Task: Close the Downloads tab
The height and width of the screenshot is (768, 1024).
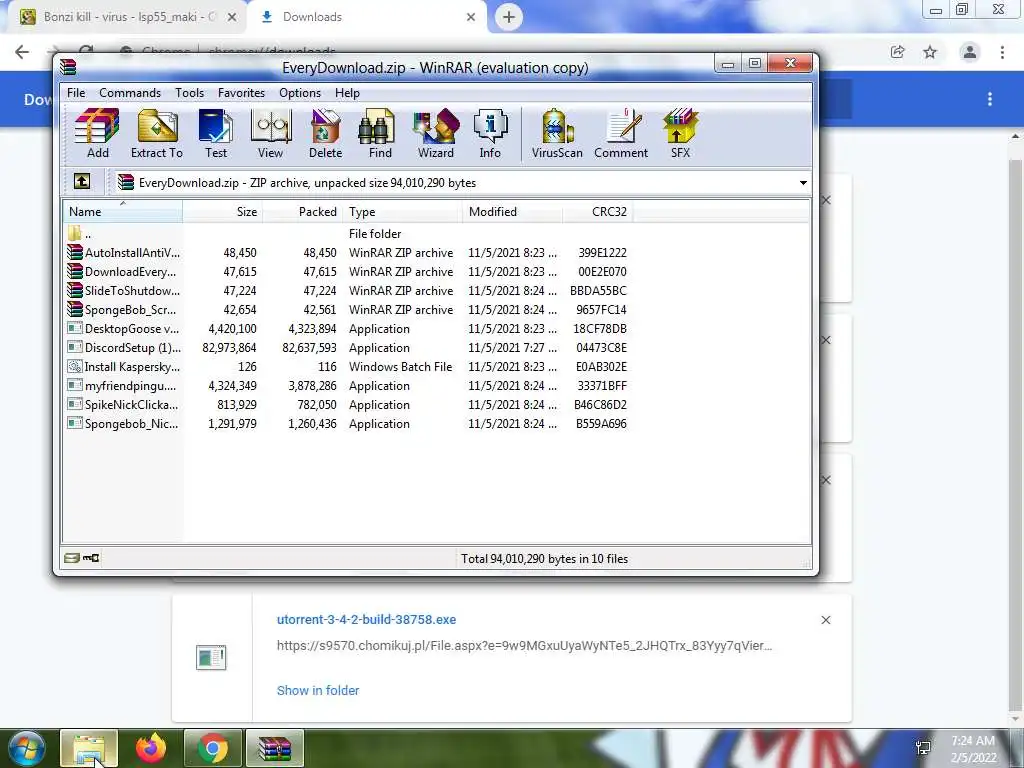Action: [471, 17]
